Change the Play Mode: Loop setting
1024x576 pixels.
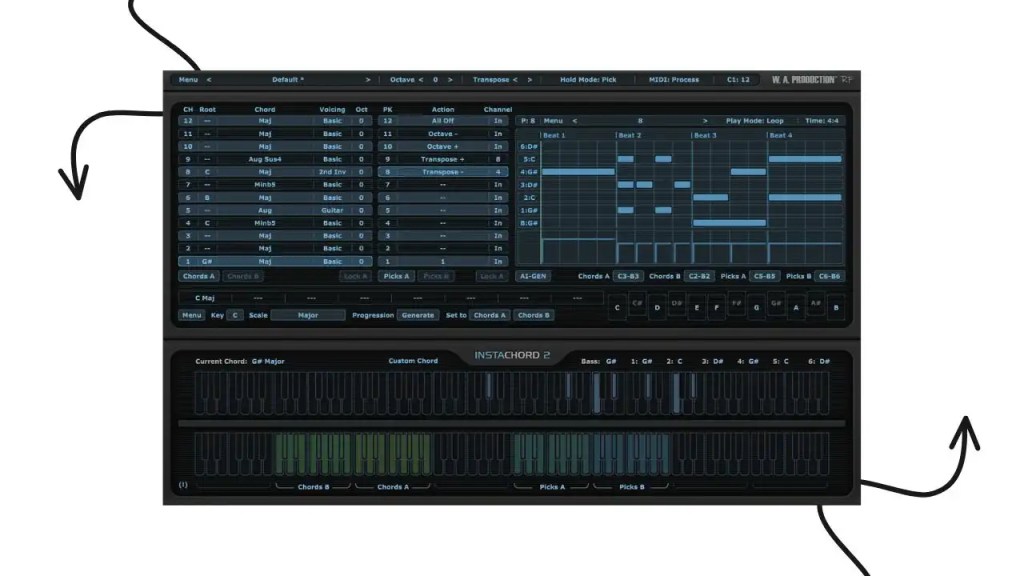754,121
